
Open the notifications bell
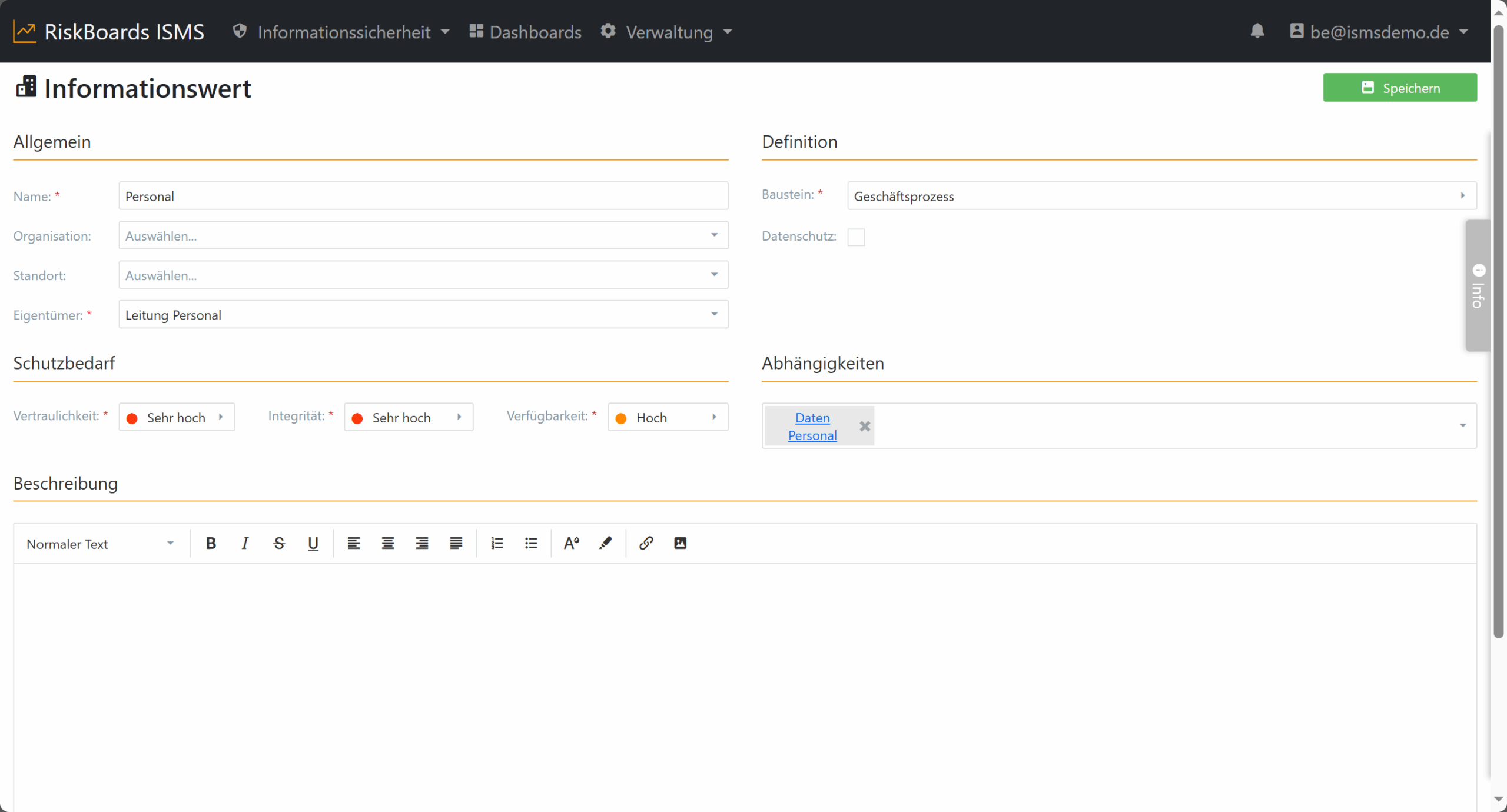(x=1257, y=31)
